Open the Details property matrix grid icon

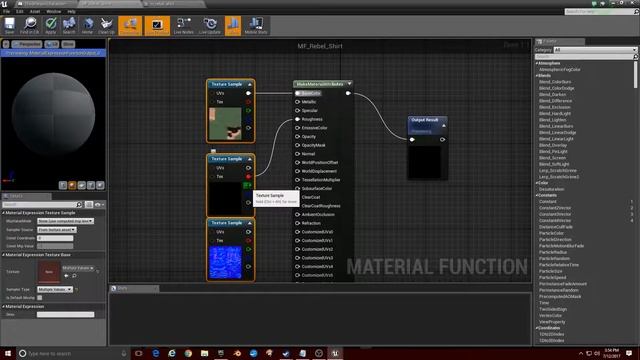point(89,204)
